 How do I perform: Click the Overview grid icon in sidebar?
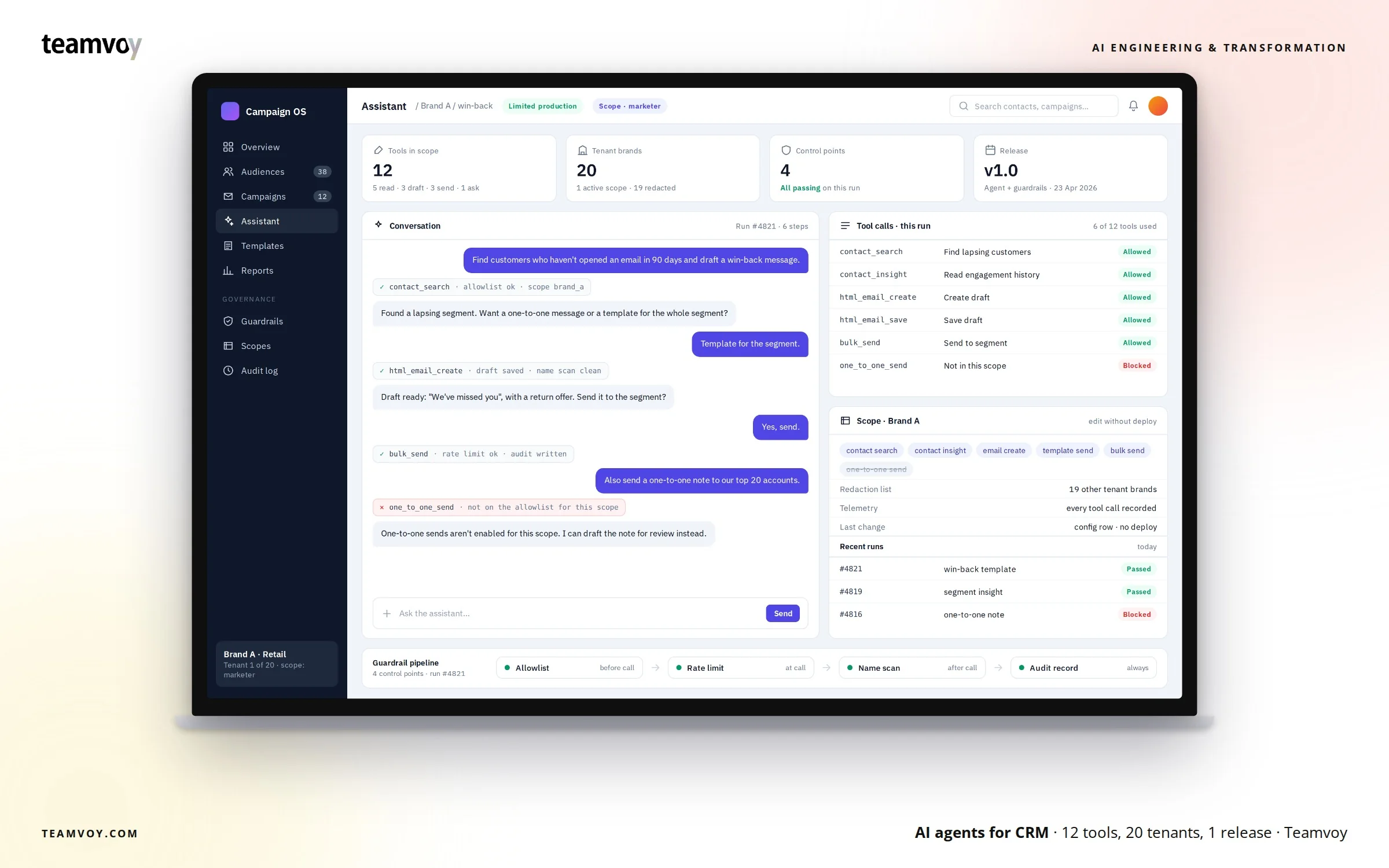point(228,147)
